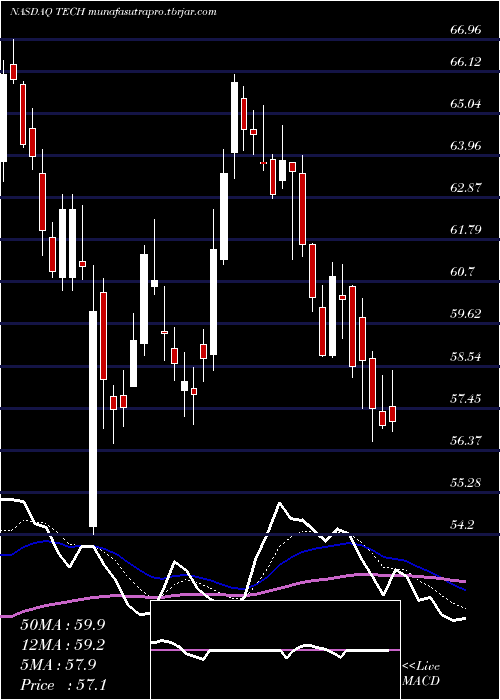Click the 60.7 price axis label
500x700 pixels.
click(463, 272)
